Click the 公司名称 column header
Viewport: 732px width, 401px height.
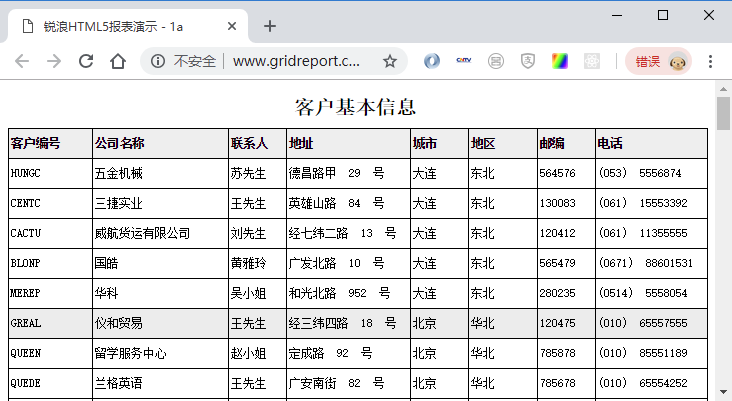pos(161,143)
